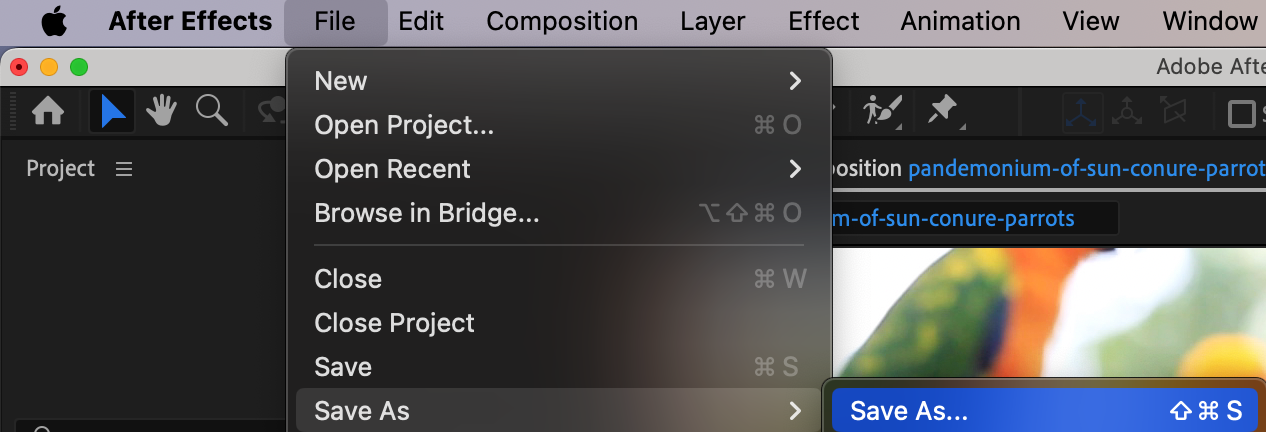Screen dimensions: 1266x432
Task: Click the Home icon in toolbar
Action: pyautogui.click(x=48, y=111)
